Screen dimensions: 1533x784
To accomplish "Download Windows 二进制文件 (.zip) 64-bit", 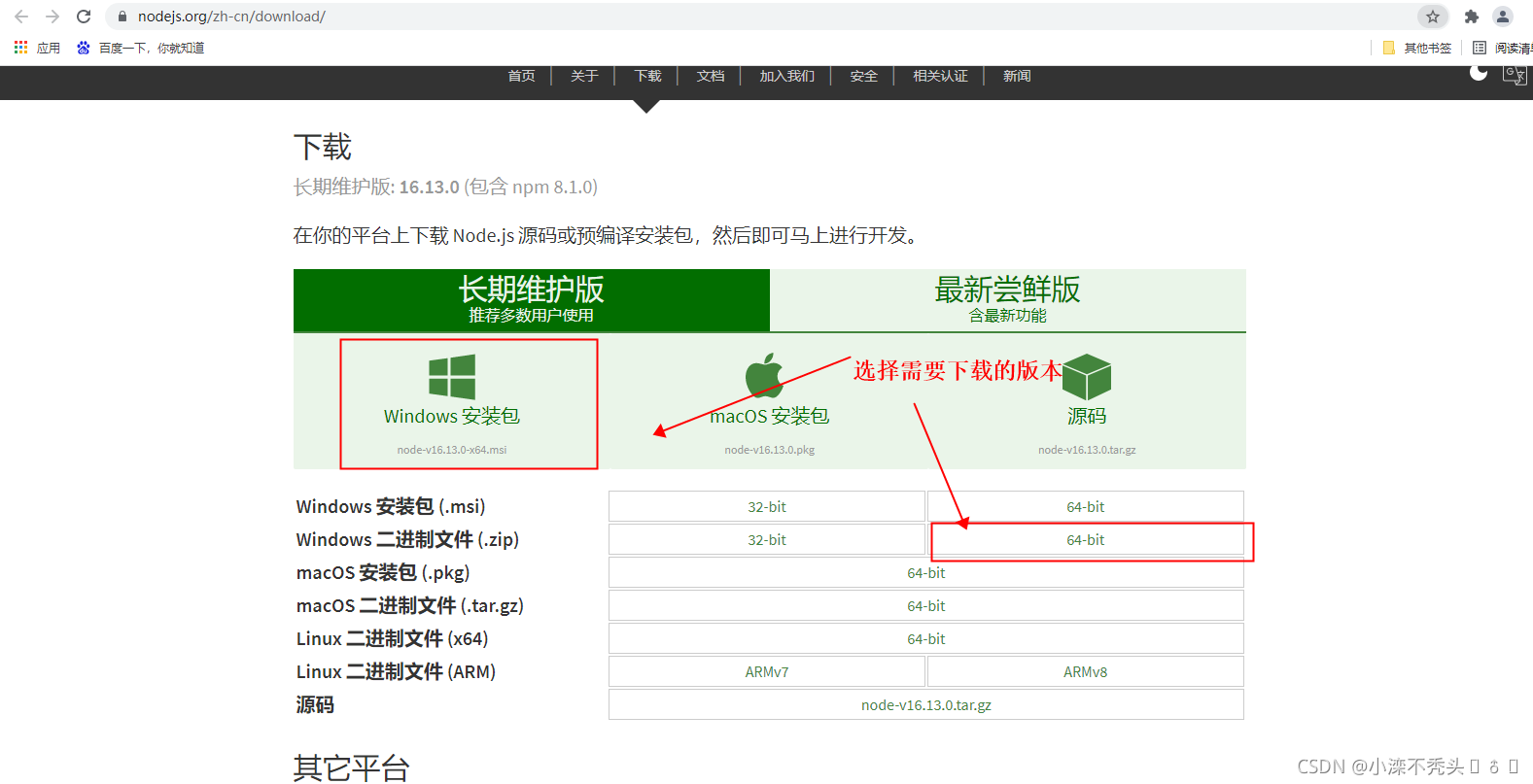I will (1086, 540).
